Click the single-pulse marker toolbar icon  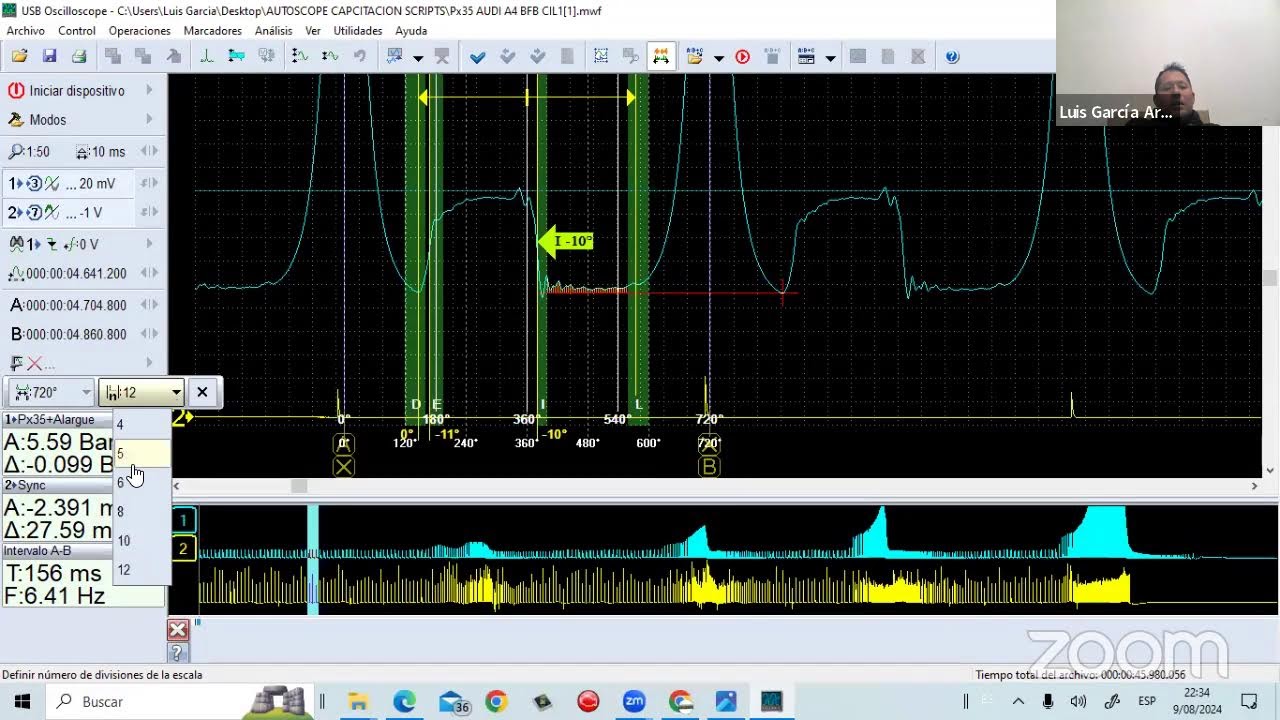(x=207, y=57)
